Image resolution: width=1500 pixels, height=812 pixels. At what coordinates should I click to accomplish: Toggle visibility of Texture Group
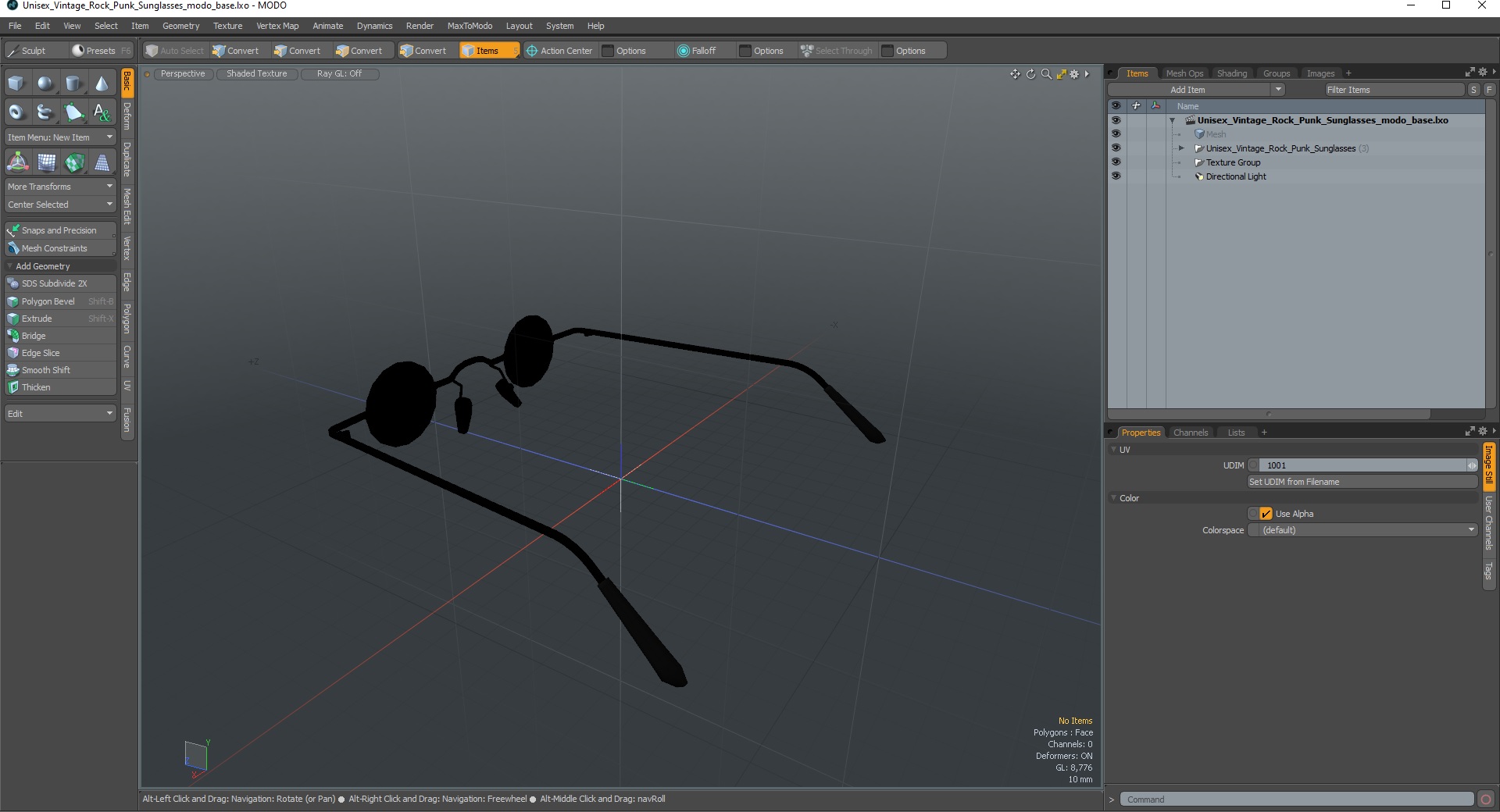click(x=1116, y=162)
